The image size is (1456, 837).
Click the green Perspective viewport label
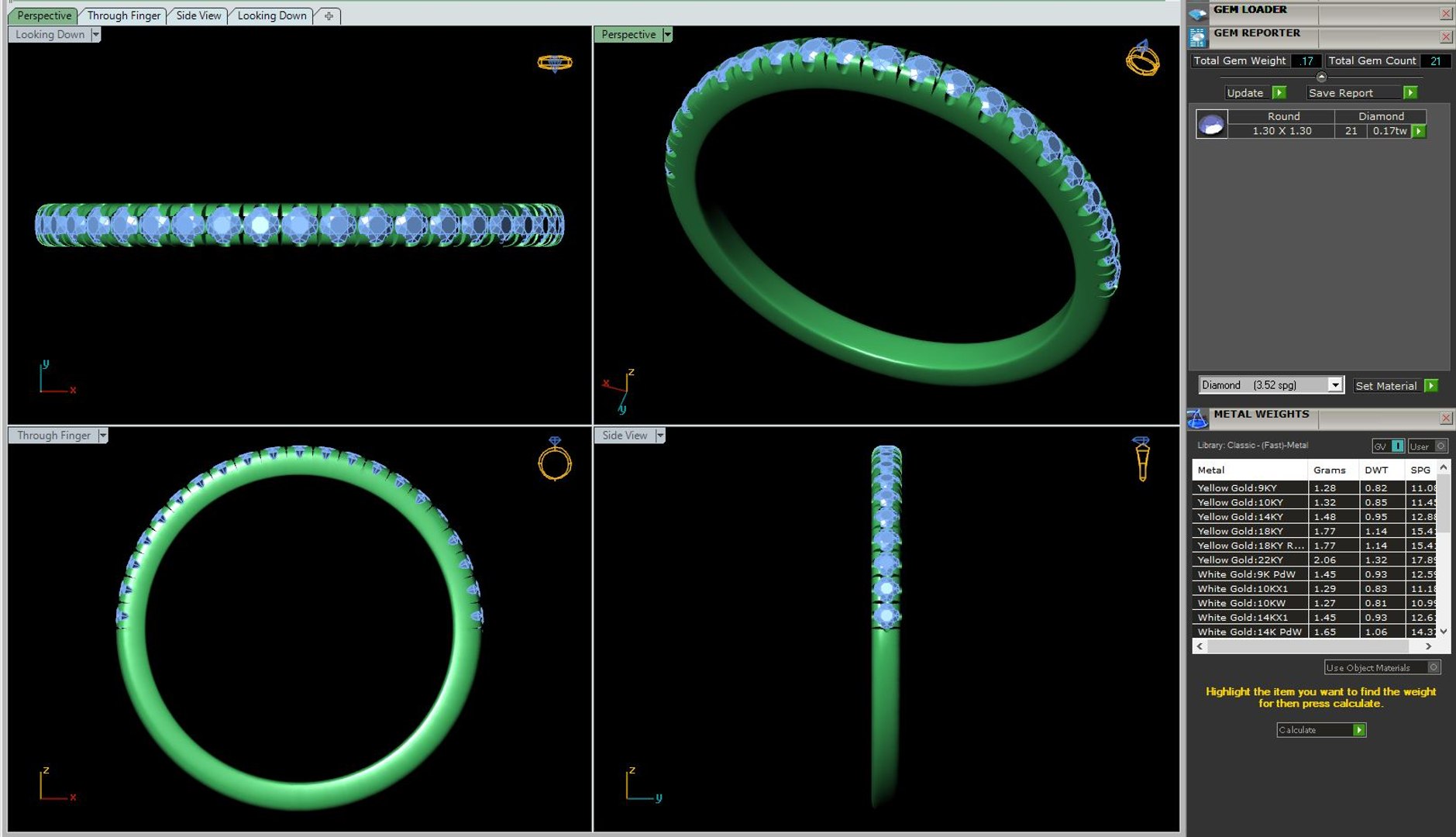tap(628, 34)
